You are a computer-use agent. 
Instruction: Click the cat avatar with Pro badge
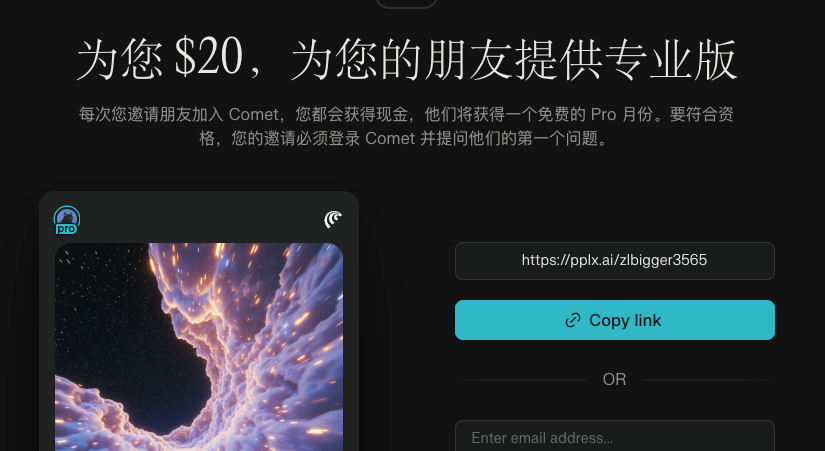pos(67,218)
